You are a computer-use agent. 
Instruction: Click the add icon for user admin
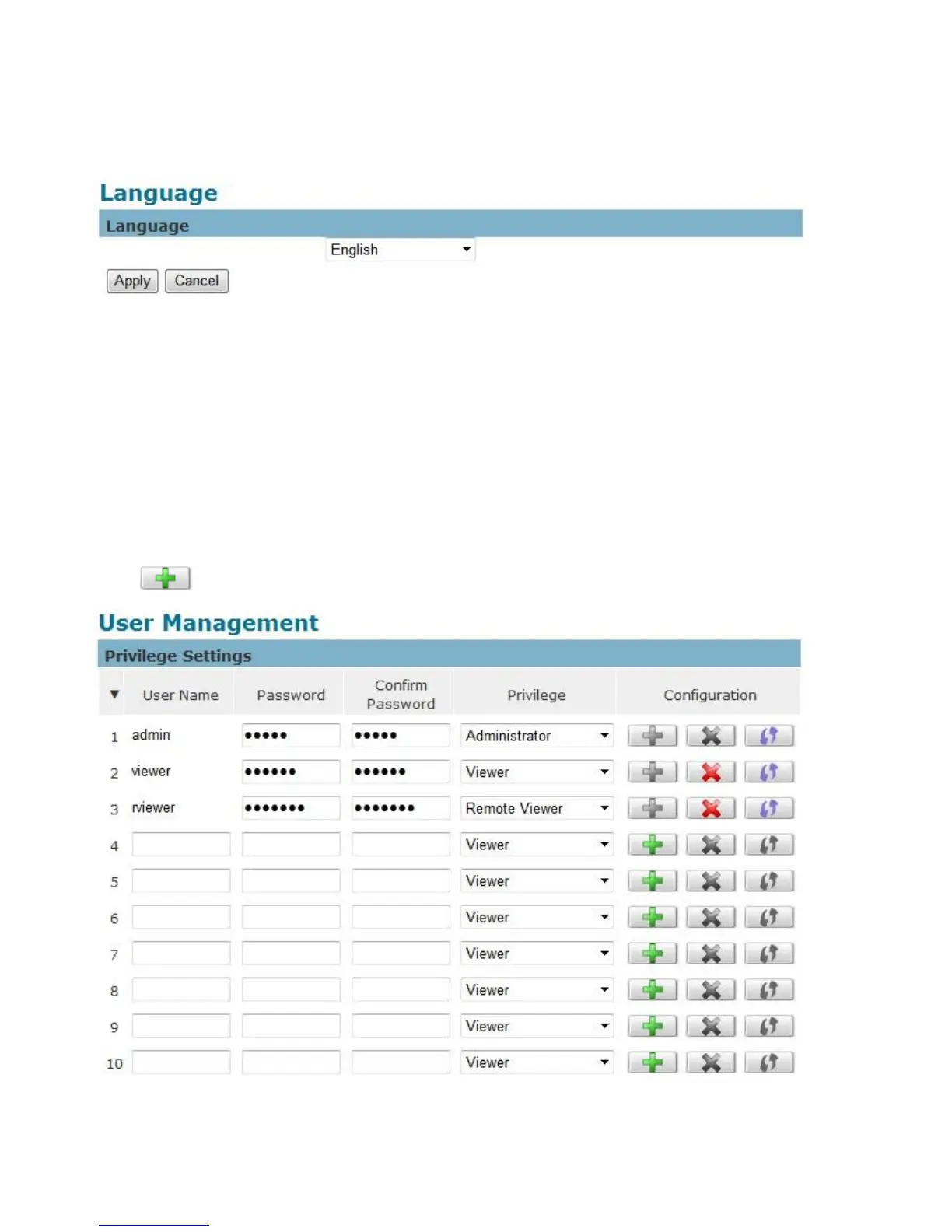(653, 736)
